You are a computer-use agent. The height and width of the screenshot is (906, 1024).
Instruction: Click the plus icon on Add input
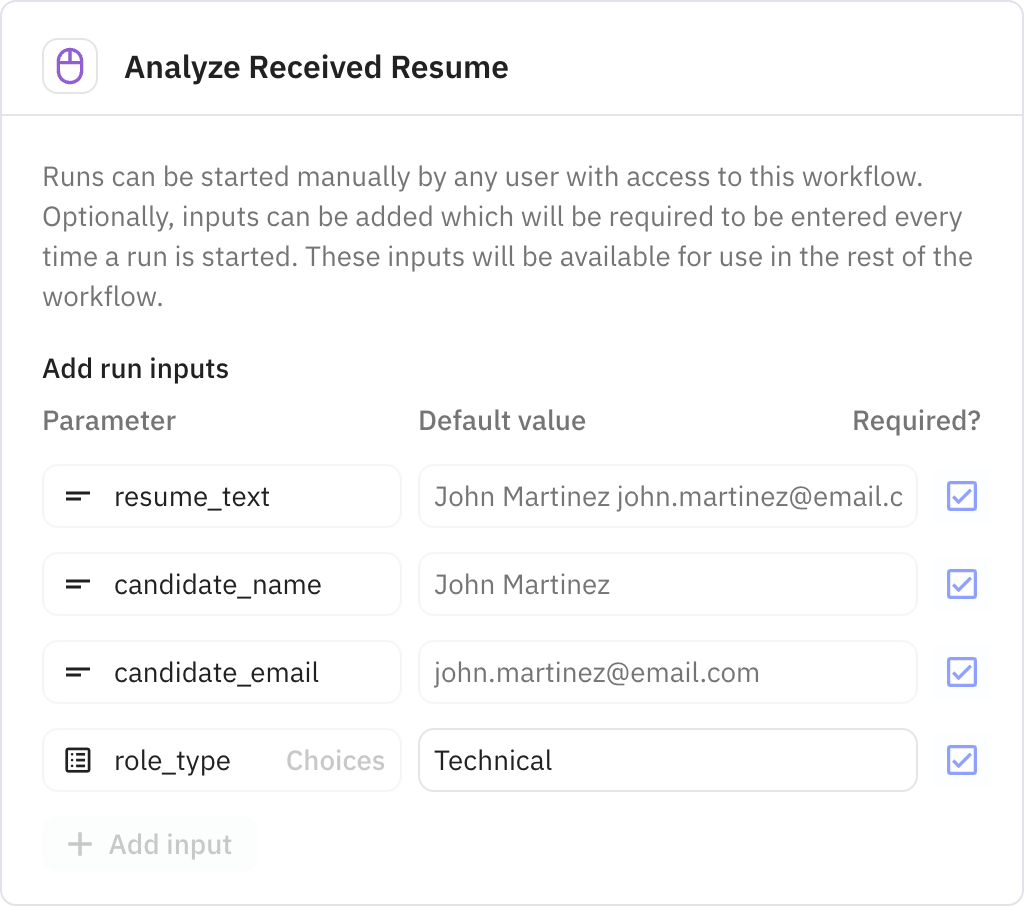click(x=78, y=844)
